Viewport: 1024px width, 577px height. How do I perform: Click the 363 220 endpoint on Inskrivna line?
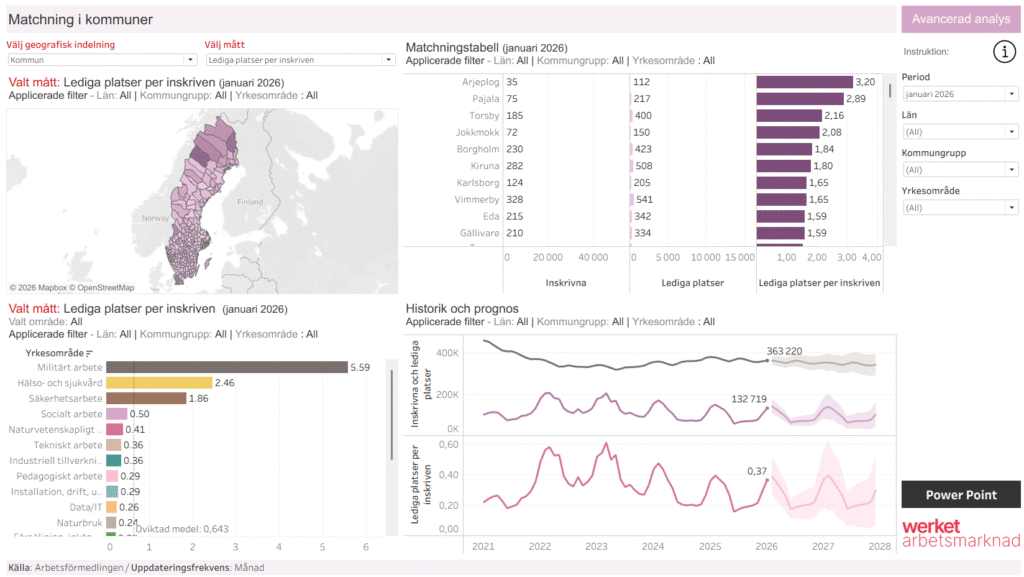click(767, 361)
